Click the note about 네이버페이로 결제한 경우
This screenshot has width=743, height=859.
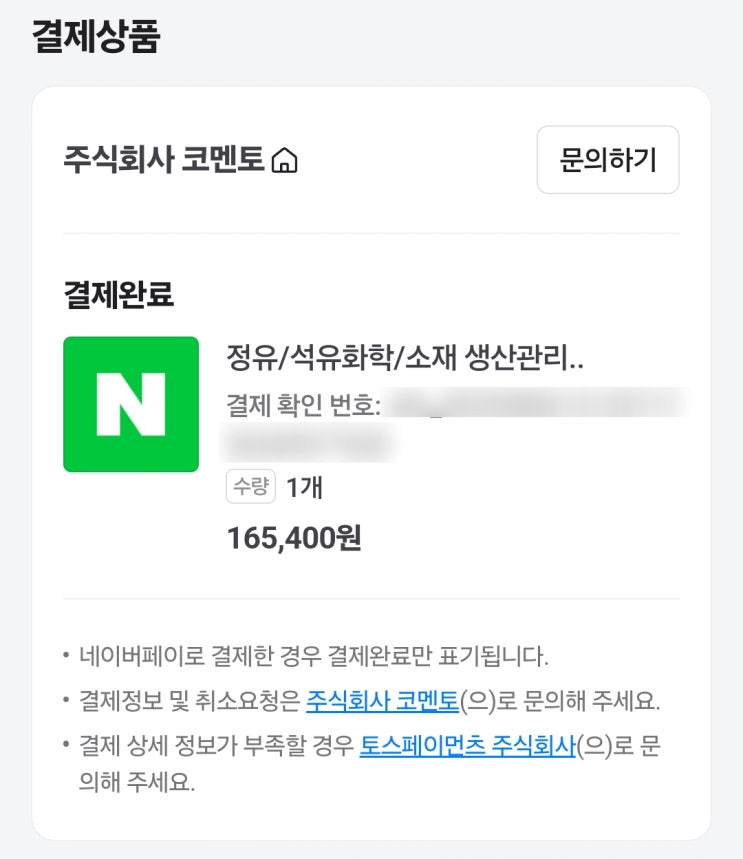point(314,656)
